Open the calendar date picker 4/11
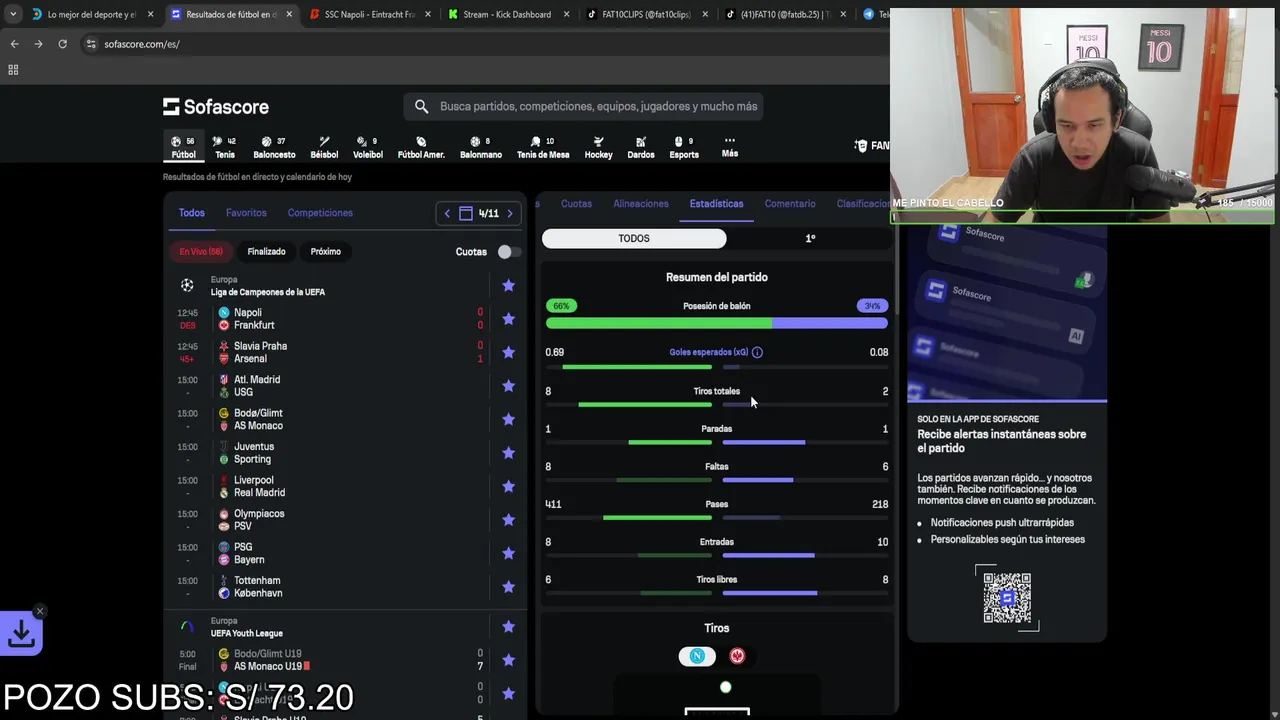1280x720 pixels. [479, 213]
